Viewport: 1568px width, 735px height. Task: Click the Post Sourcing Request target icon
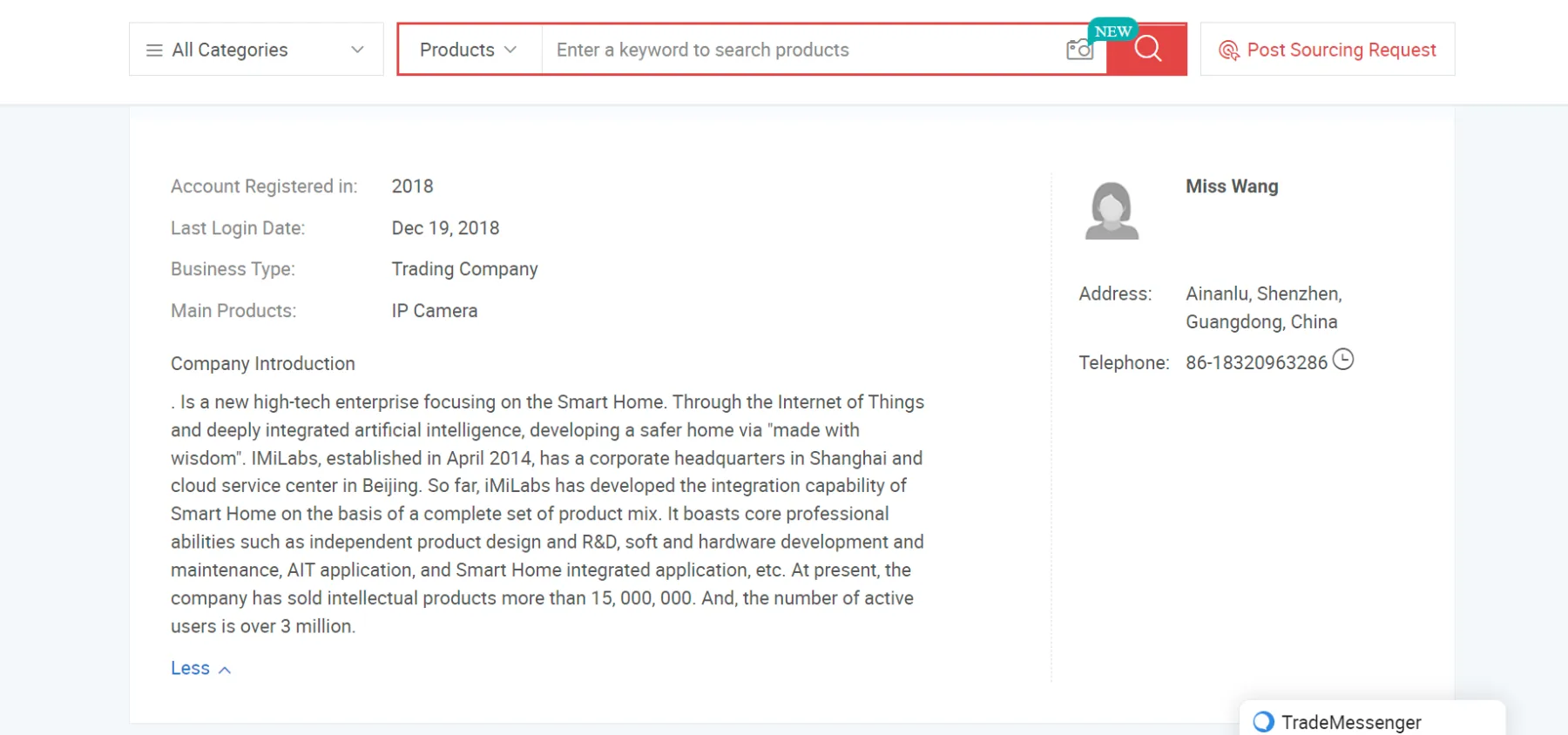coord(1228,51)
